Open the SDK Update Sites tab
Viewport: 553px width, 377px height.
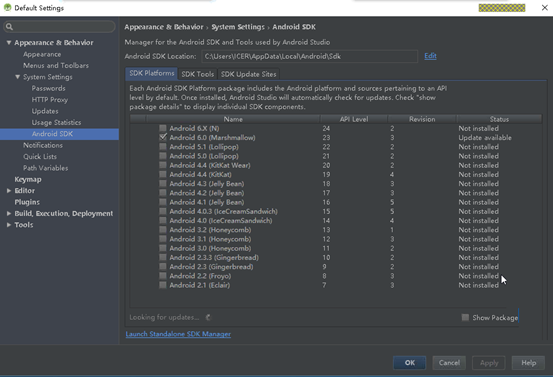pos(248,74)
